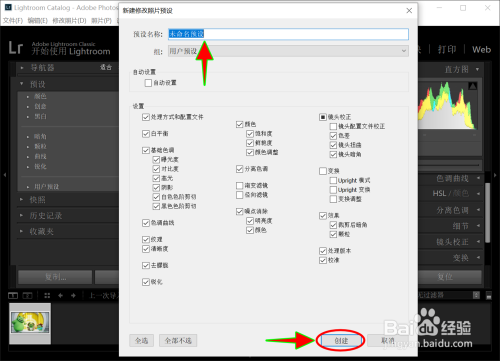This screenshot has height=361, width=500.
Task: Click the 全部不选 button
Action: (x=178, y=340)
